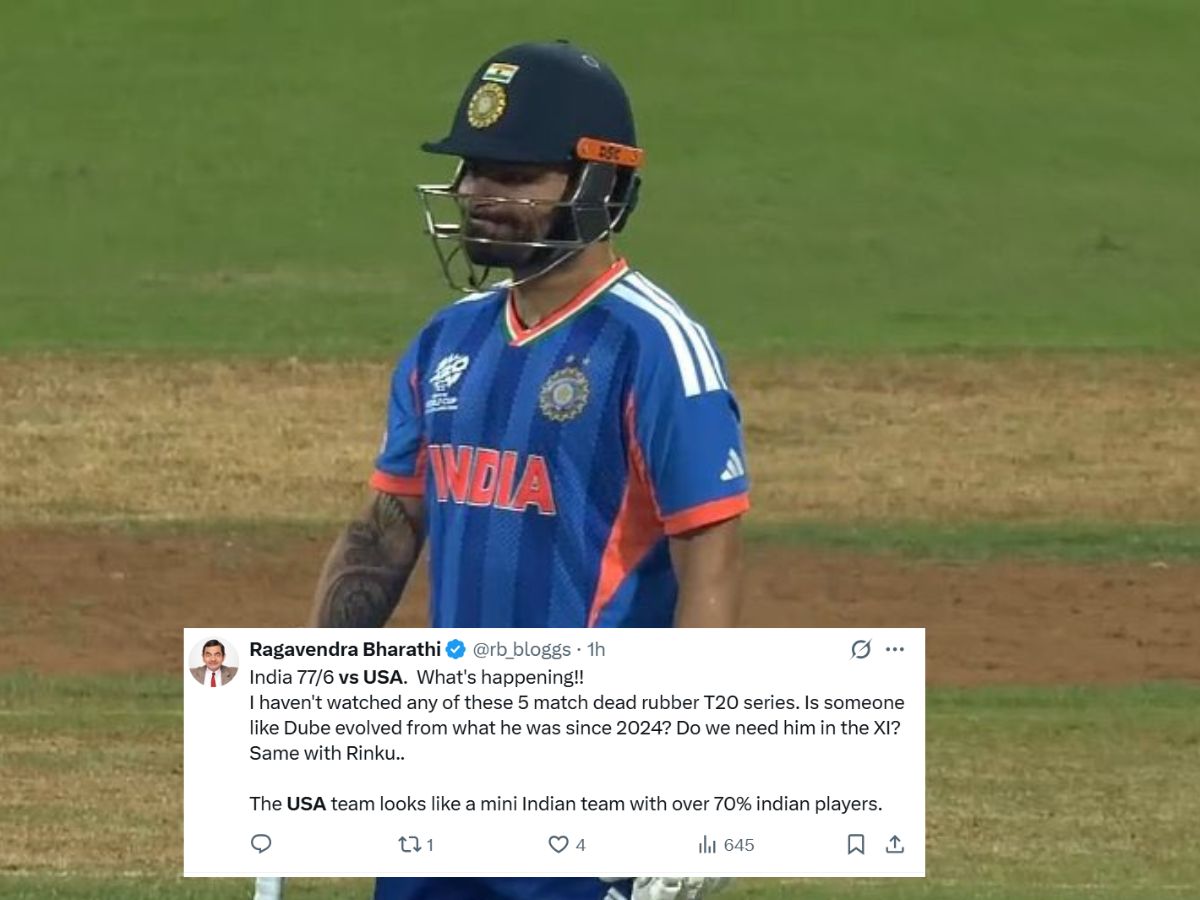Click the Ragavendra Bharathi display name
Screen dimensions: 1200x900
tap(345, 649)
